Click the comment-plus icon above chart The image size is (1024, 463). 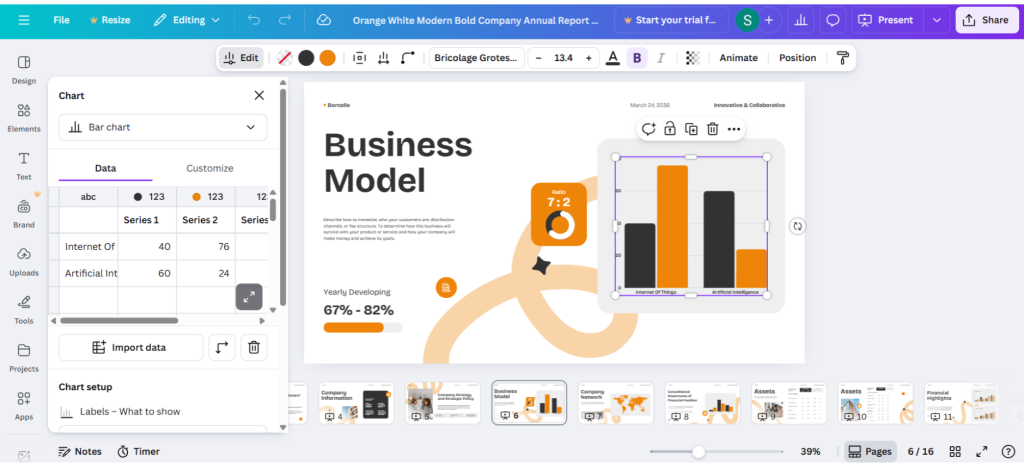[x=648, y=129]
